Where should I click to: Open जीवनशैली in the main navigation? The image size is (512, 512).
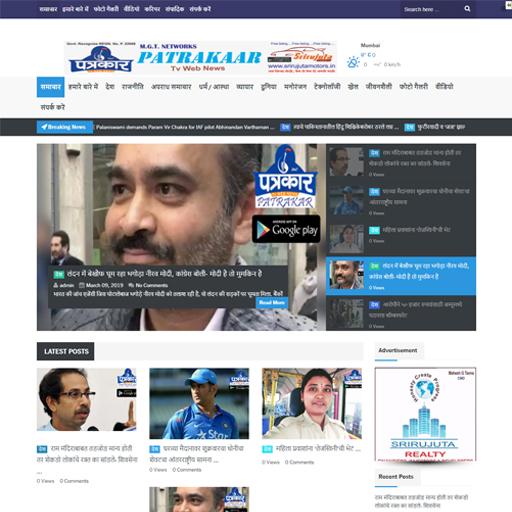coord(379,87)
